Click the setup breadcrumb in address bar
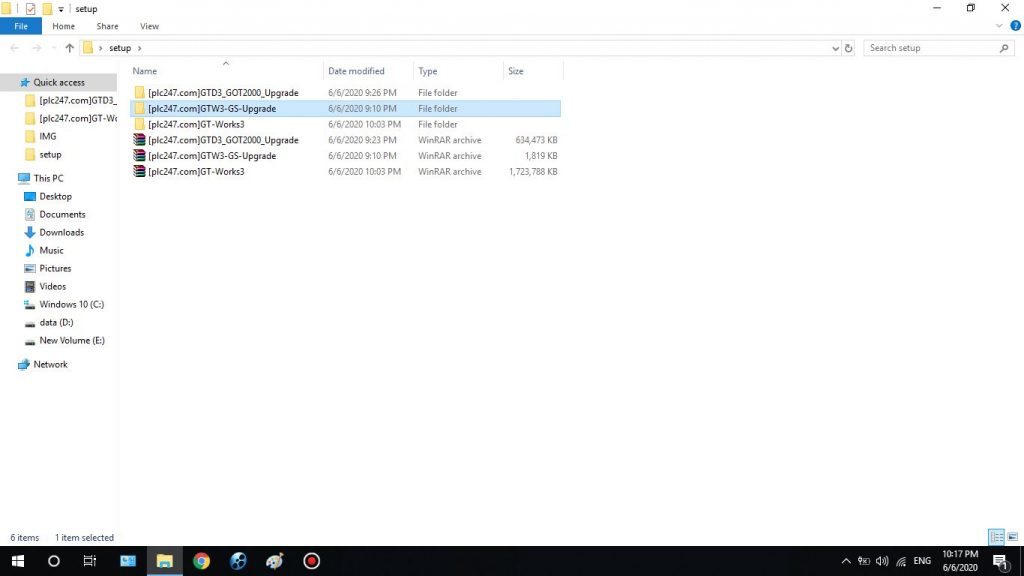The width and height of the screenshot is (1024, 576). (x=120, y=48)
